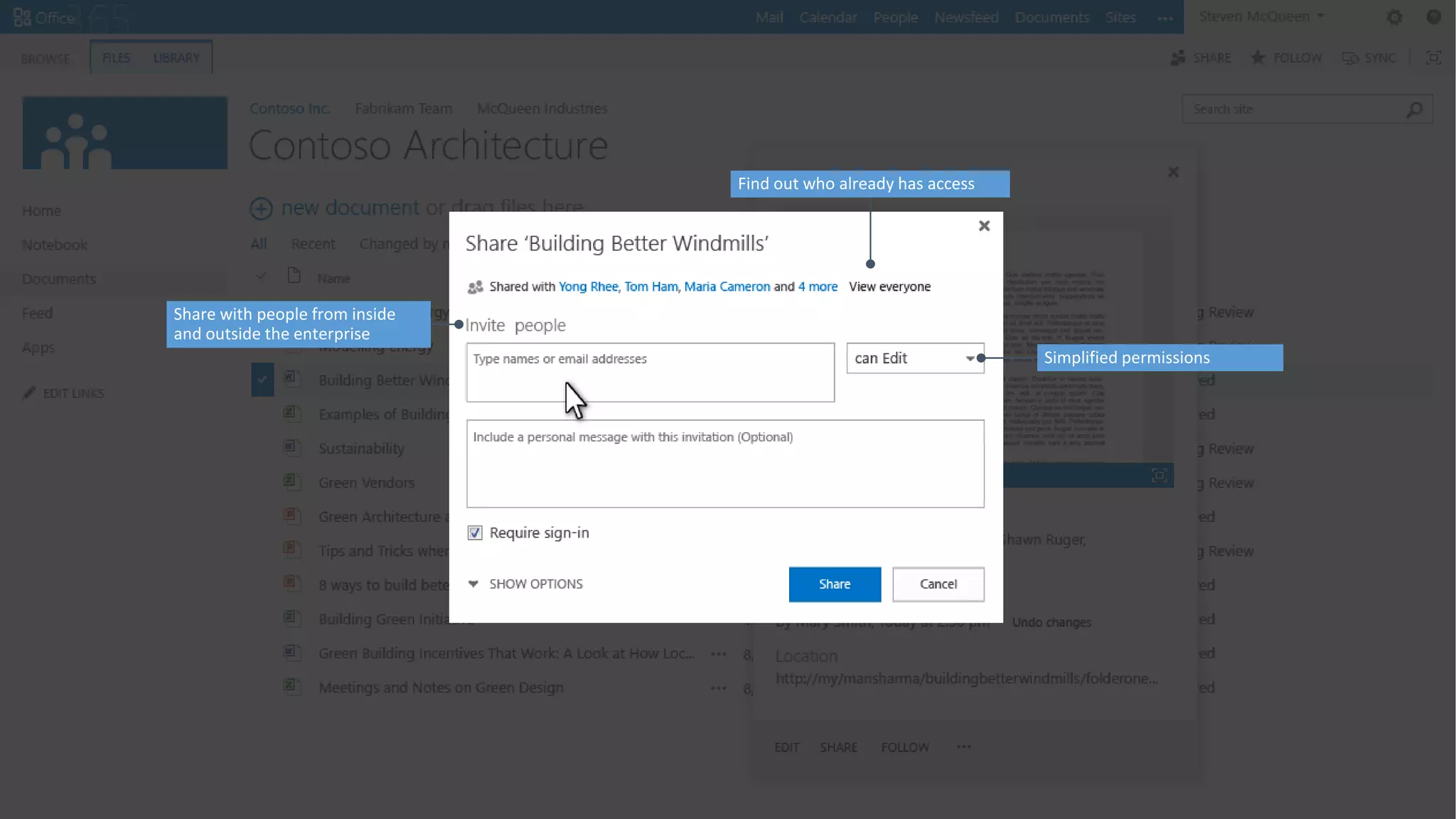Screen dimensions: 1456x819
Task: Click the Help question mark icon
Action: pos(1434,16)
